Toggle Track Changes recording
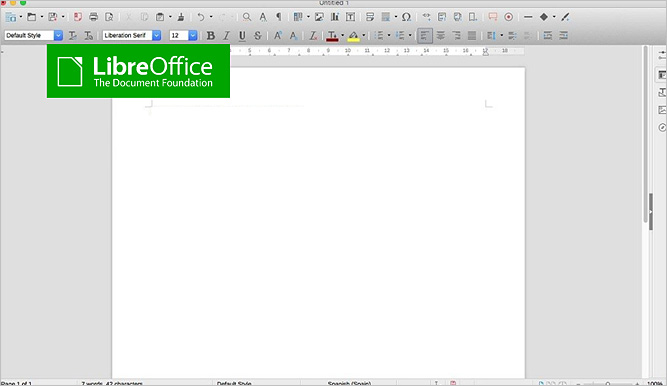 [508, 17]
